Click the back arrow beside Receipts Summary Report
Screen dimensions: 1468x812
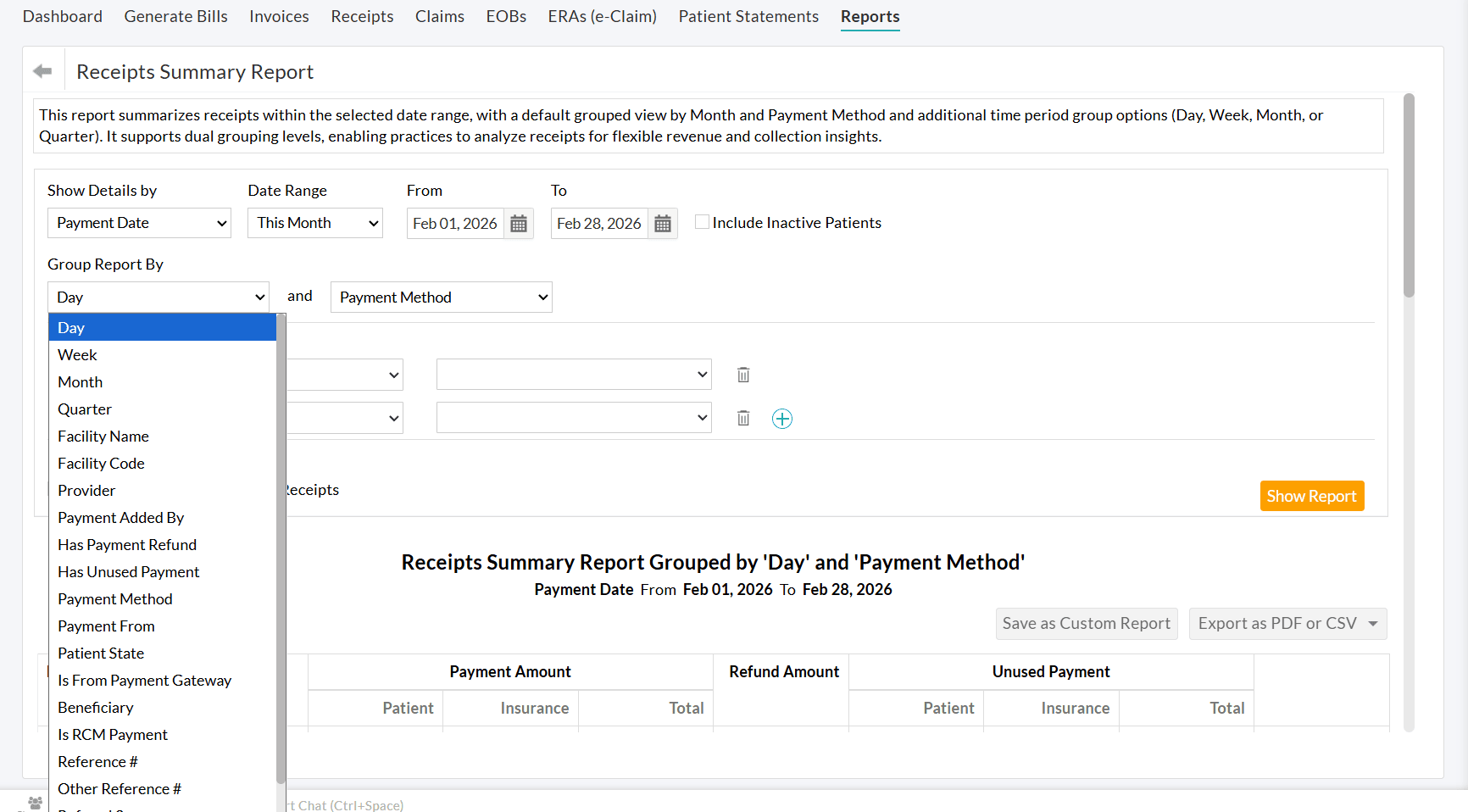42,71
